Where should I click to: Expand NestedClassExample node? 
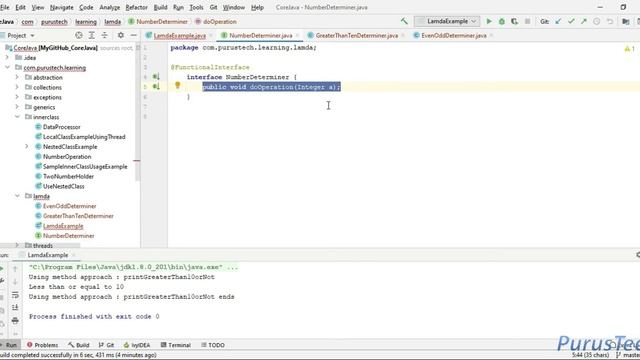point(27,147)
